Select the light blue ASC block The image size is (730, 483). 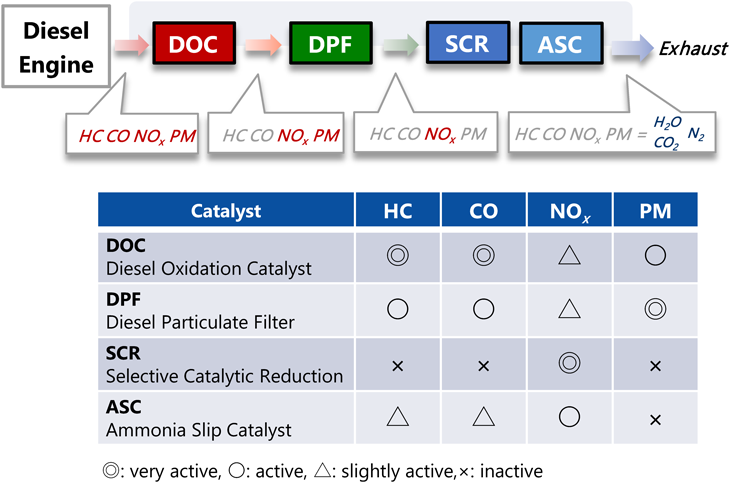[561, 43]
